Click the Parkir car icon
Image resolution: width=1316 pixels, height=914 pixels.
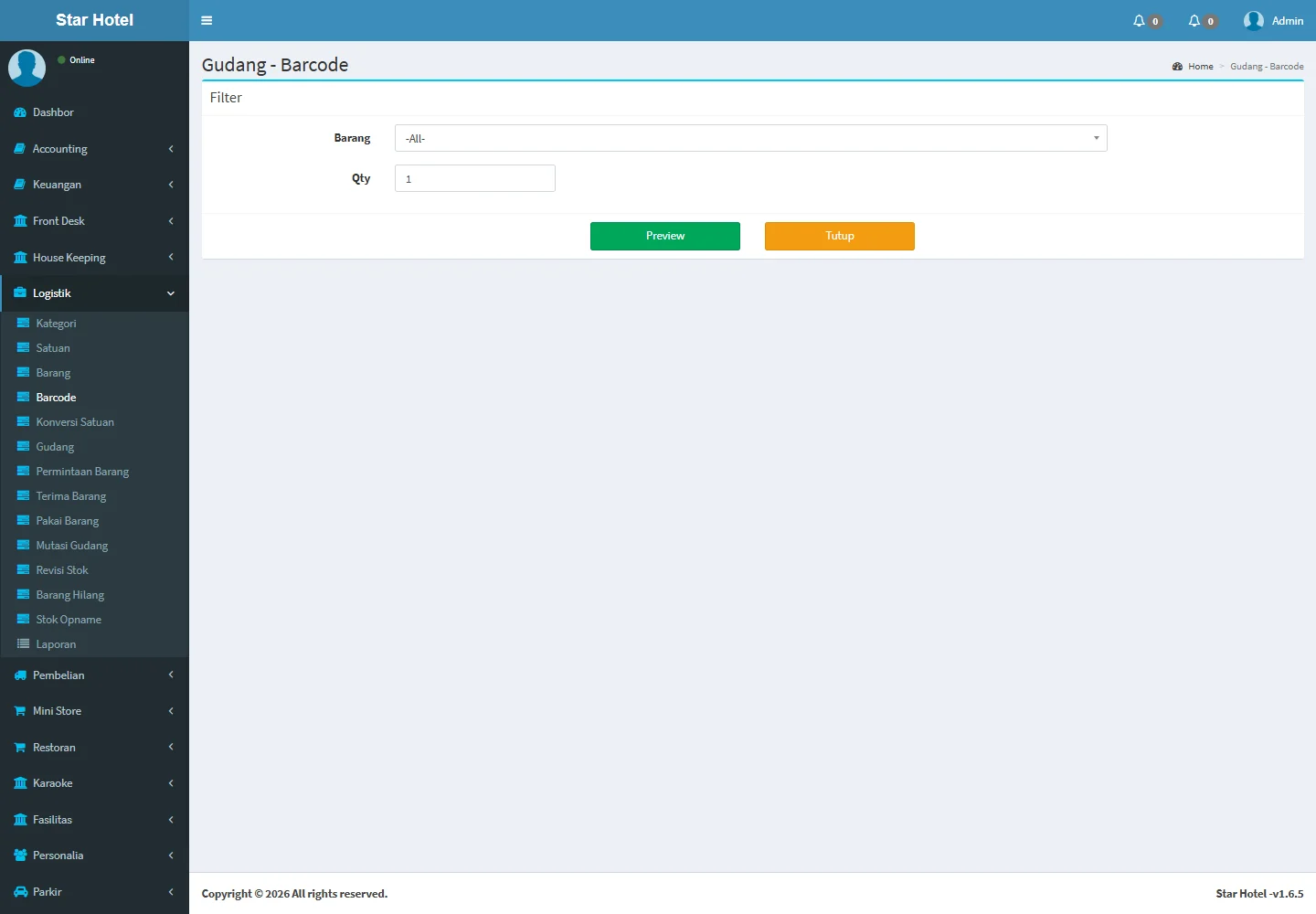coord(20,892)
